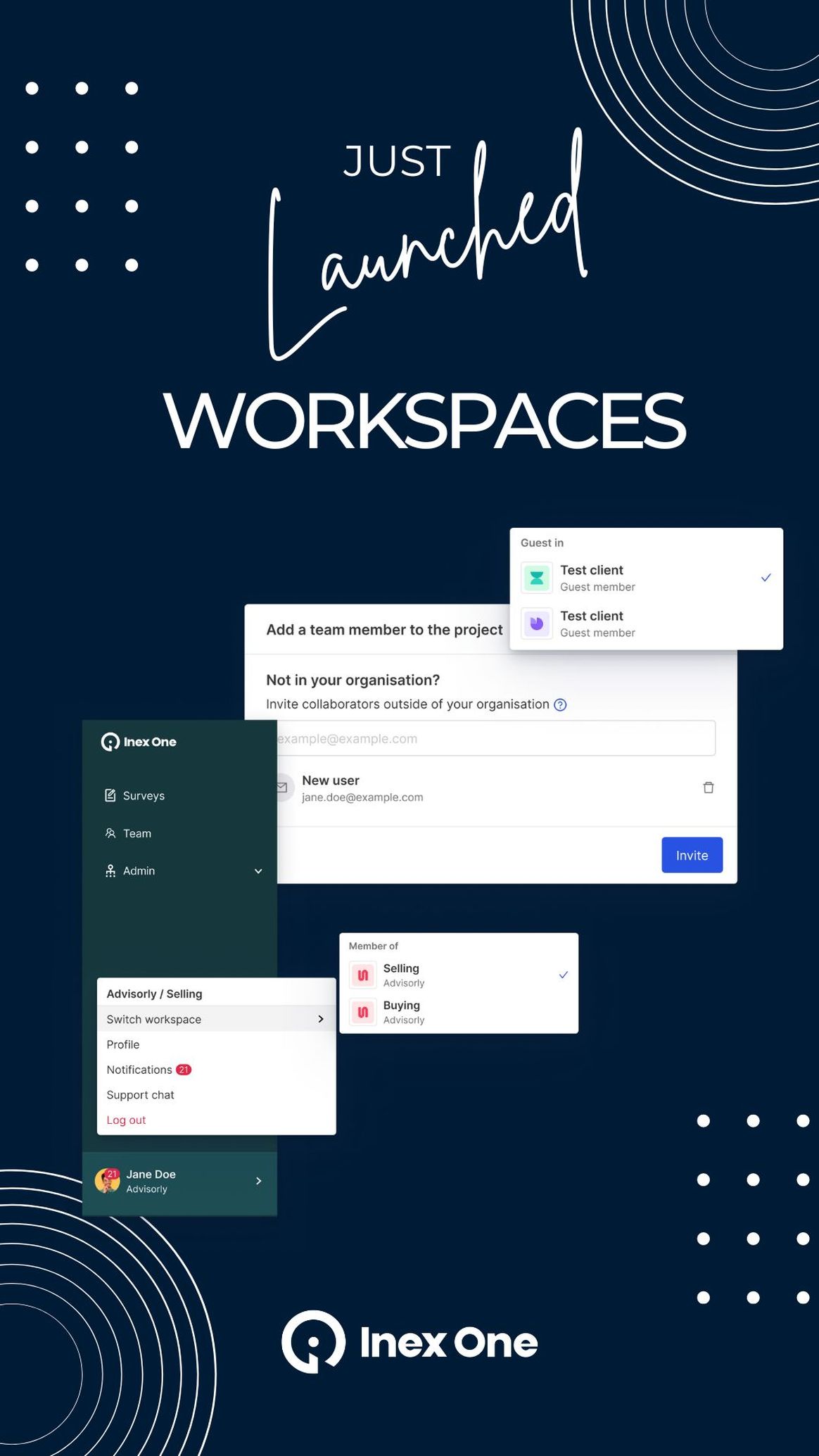Screen dimensions: 819x1456
Task: Delete New user with the trash icon
Action: click(x=709, y=787)
